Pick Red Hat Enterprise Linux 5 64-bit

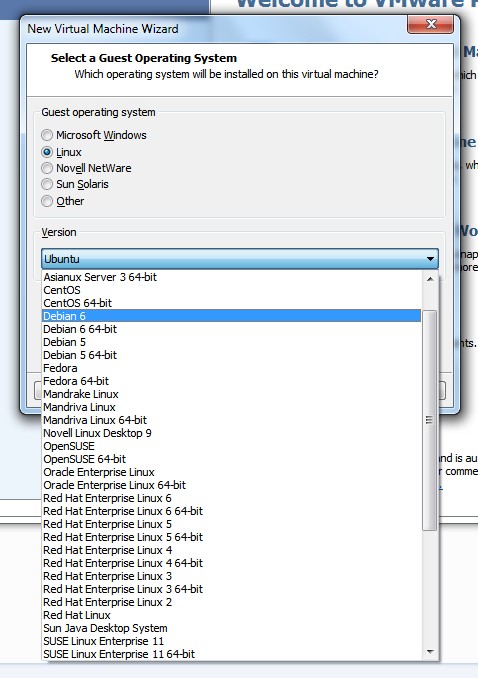tap(231, 537)
